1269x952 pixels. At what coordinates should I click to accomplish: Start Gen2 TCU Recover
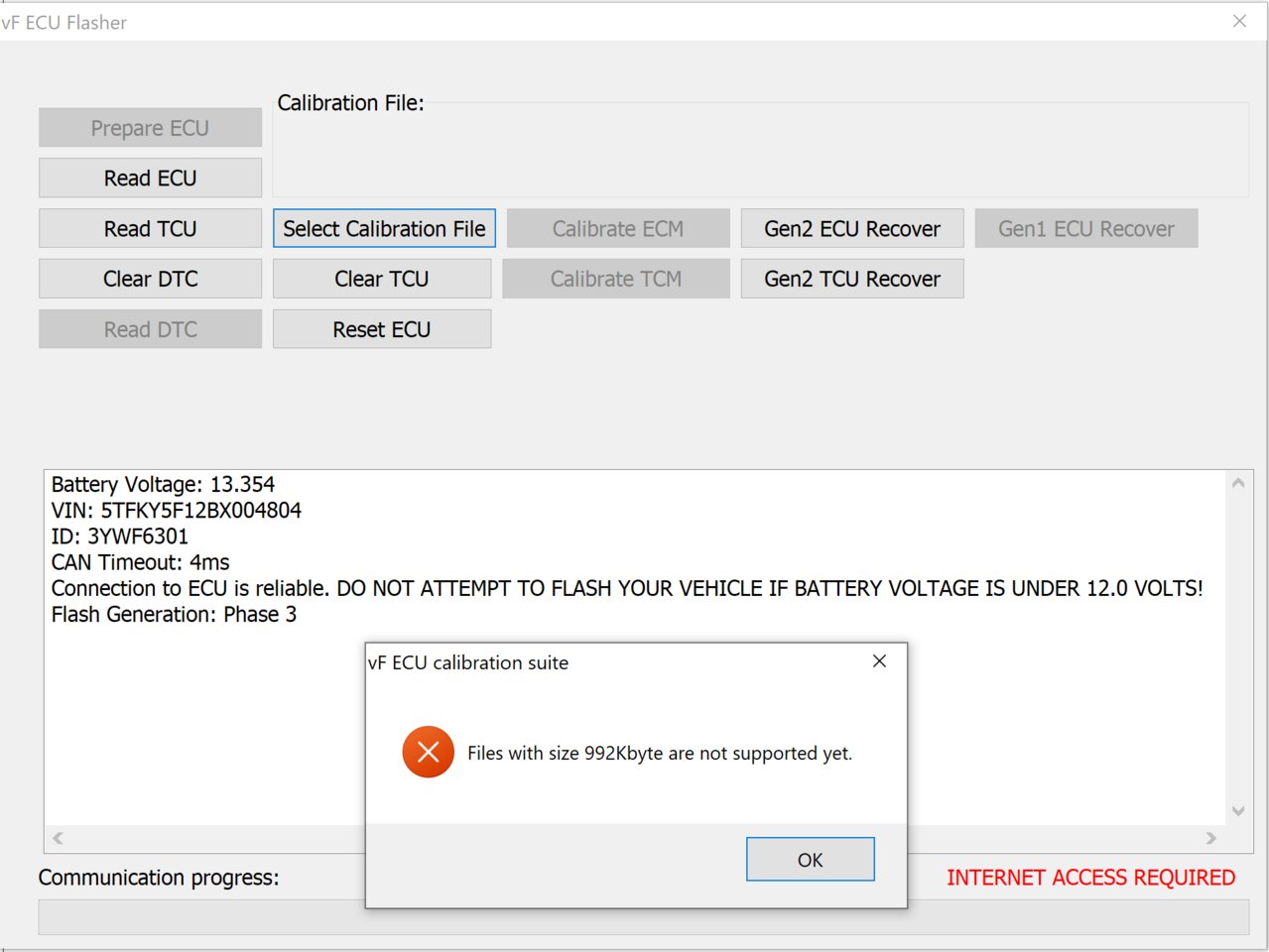pos(852,279)
